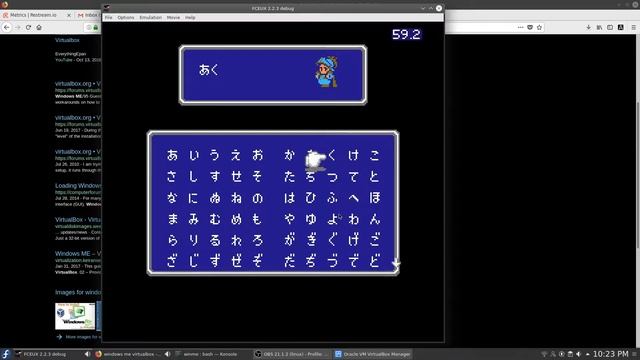The width and height of the screenshot is (640, 360).
Task: Select the kana と in the grid
Action: tap(374, 176)
